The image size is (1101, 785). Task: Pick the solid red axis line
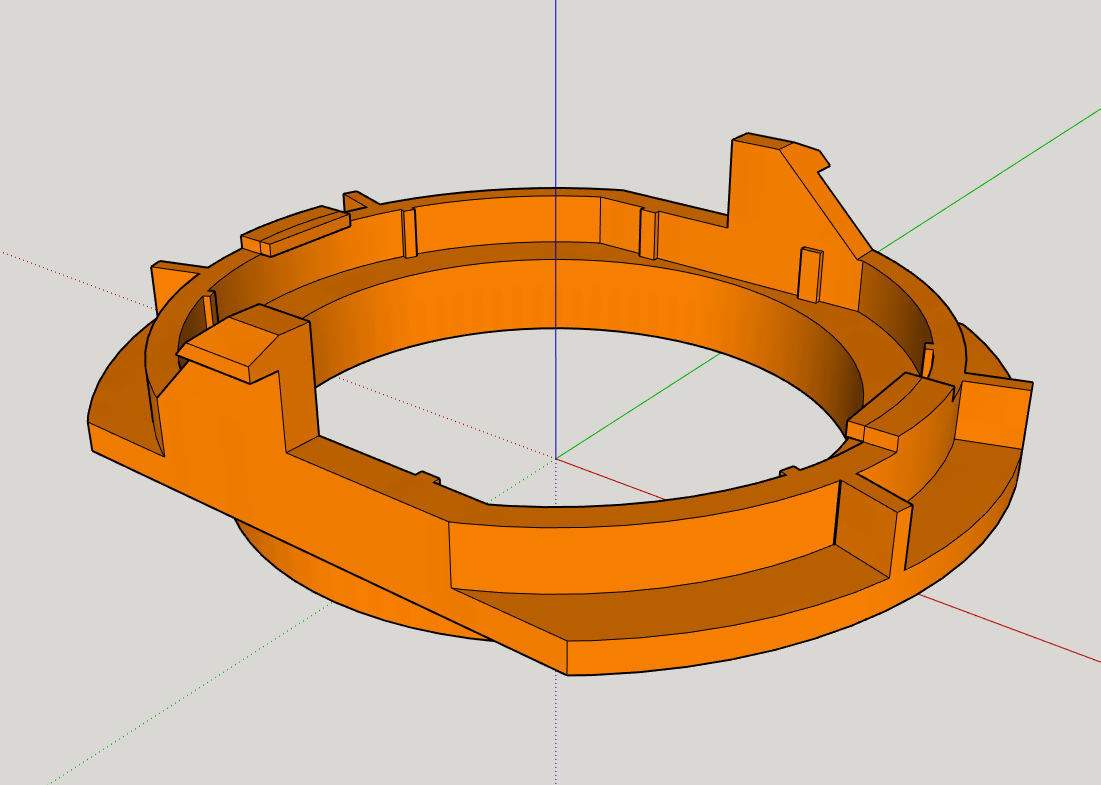pos(1011,628)
